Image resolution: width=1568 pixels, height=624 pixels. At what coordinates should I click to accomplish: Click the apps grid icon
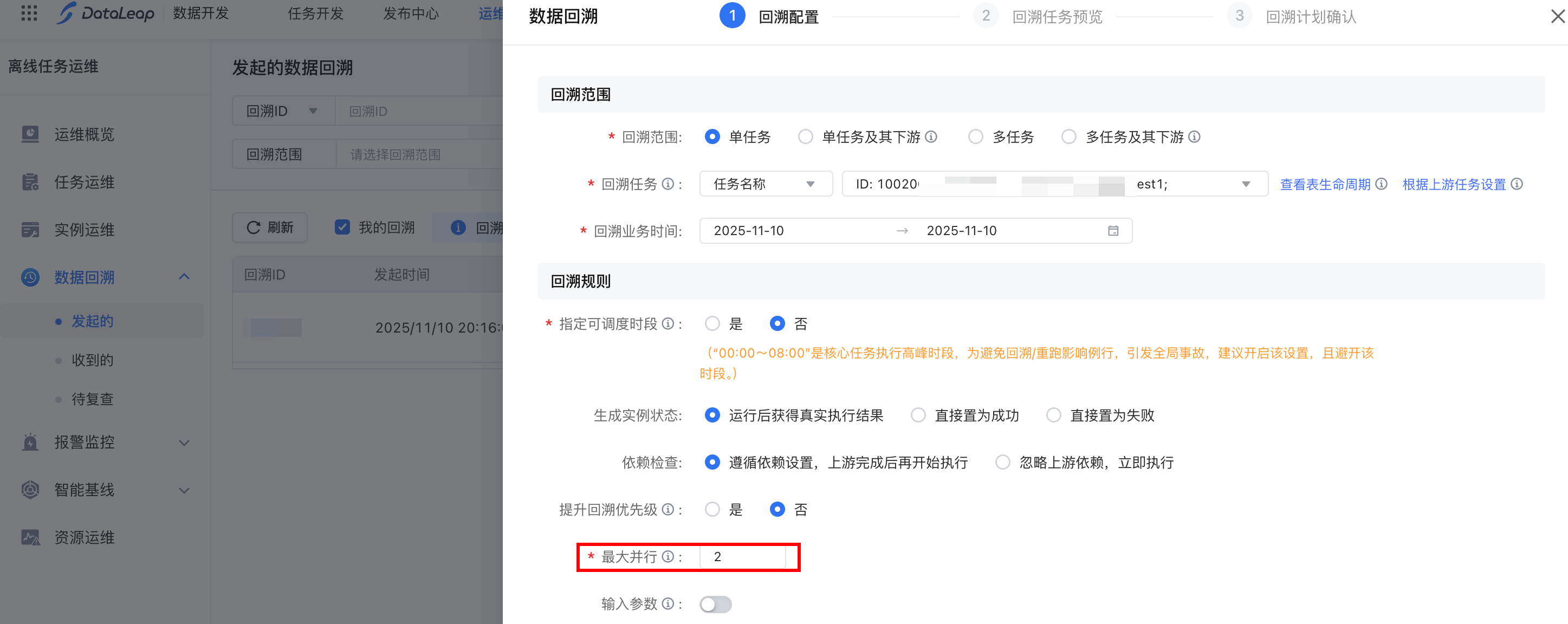29,14
